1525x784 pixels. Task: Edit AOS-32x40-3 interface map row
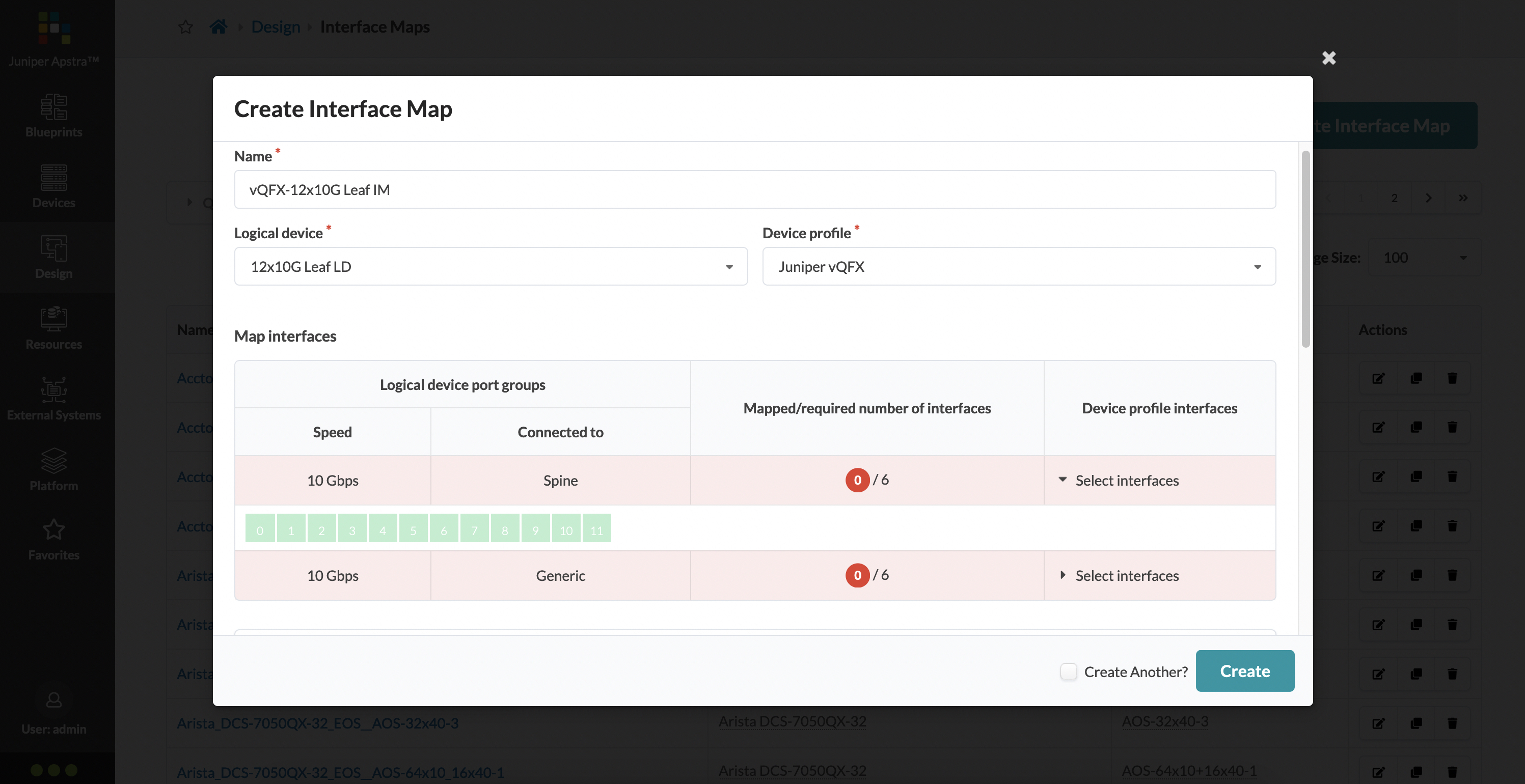pyautogui.click(x=1378, y=723)
